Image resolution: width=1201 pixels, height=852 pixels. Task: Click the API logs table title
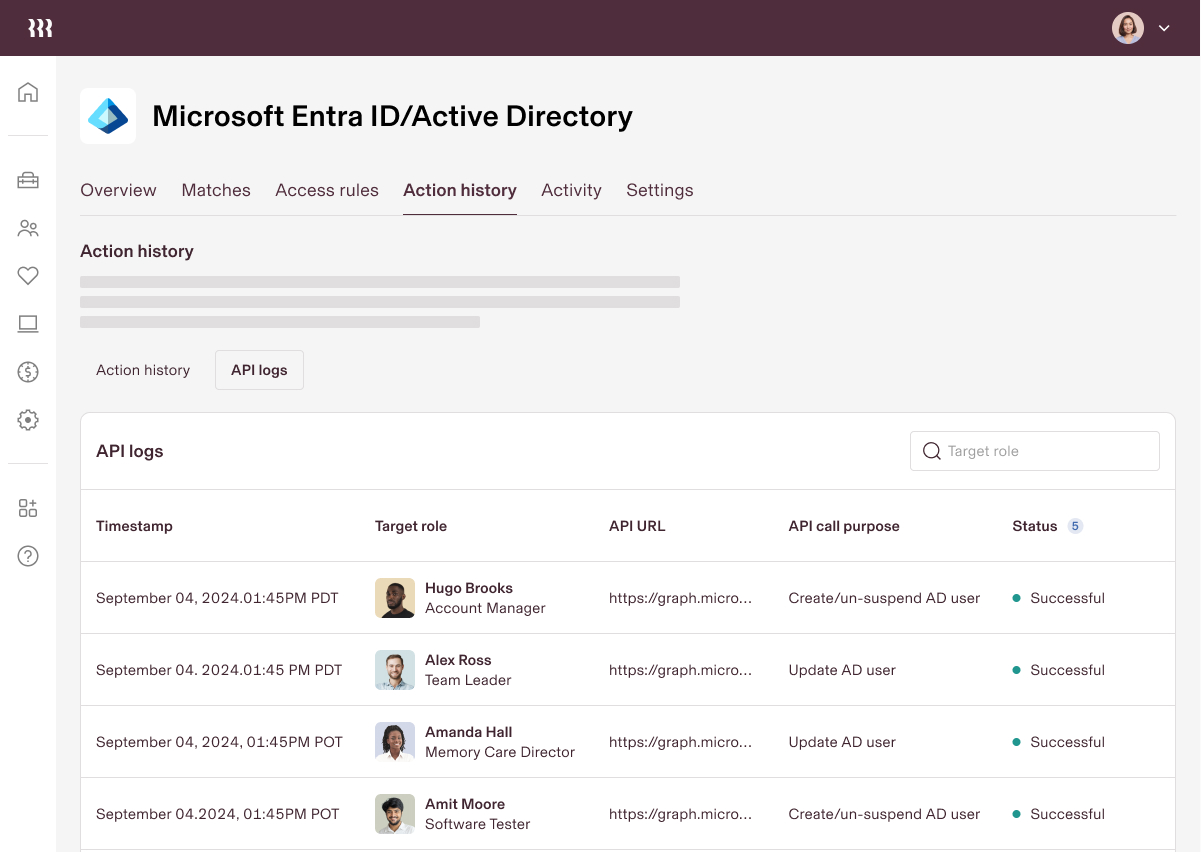129,451
